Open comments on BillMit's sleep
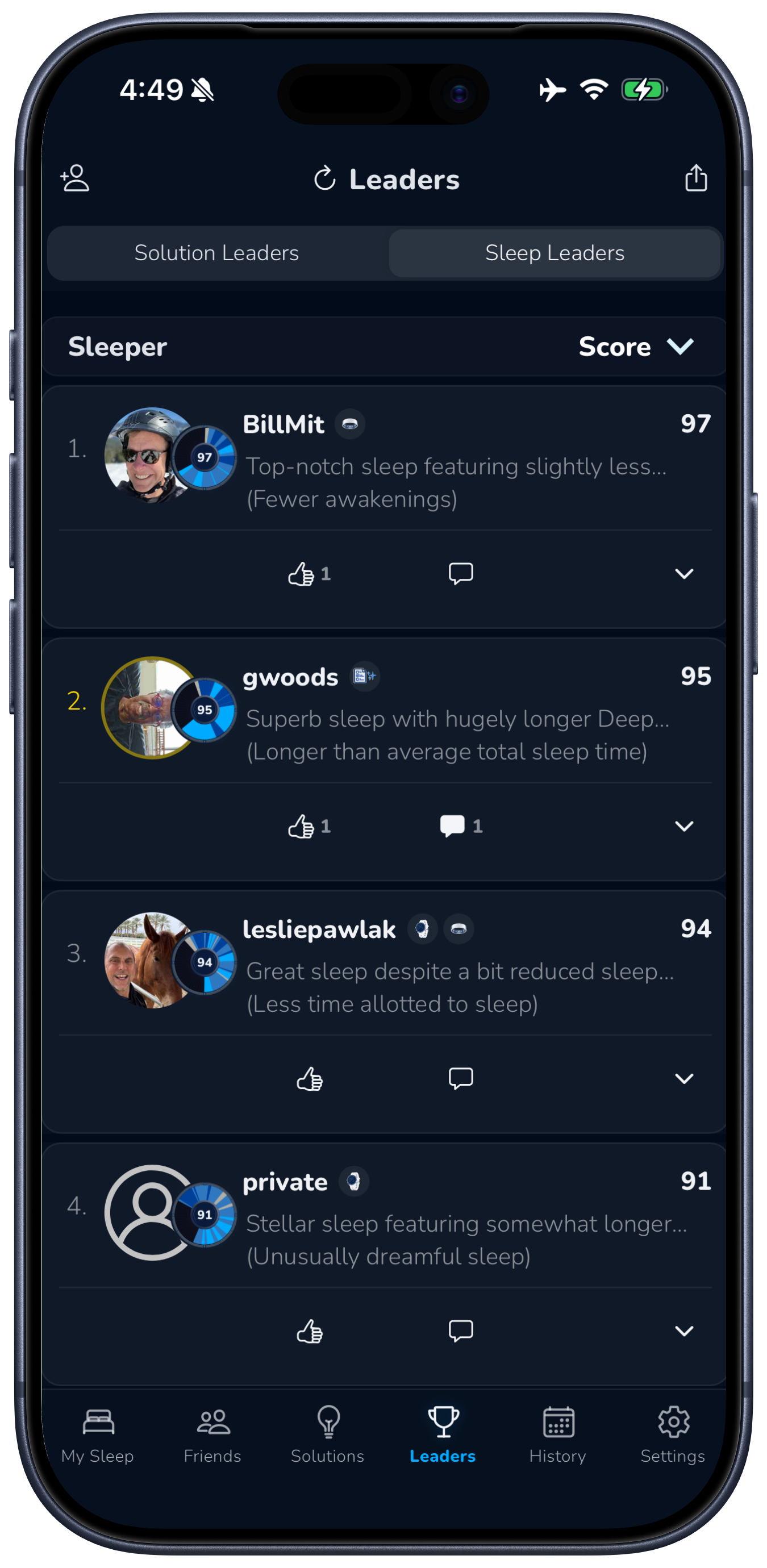 click(460, 573)
